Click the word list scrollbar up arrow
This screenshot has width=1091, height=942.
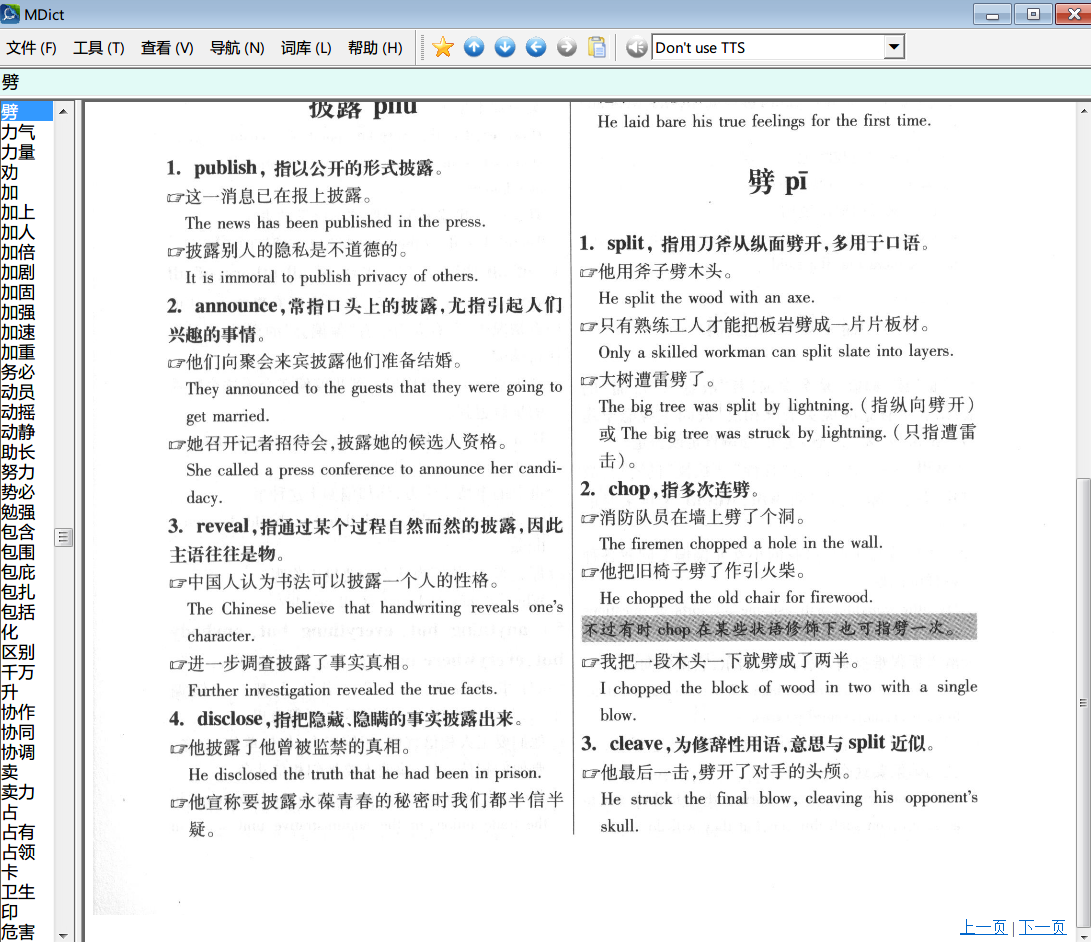click(x=63, y=111)
